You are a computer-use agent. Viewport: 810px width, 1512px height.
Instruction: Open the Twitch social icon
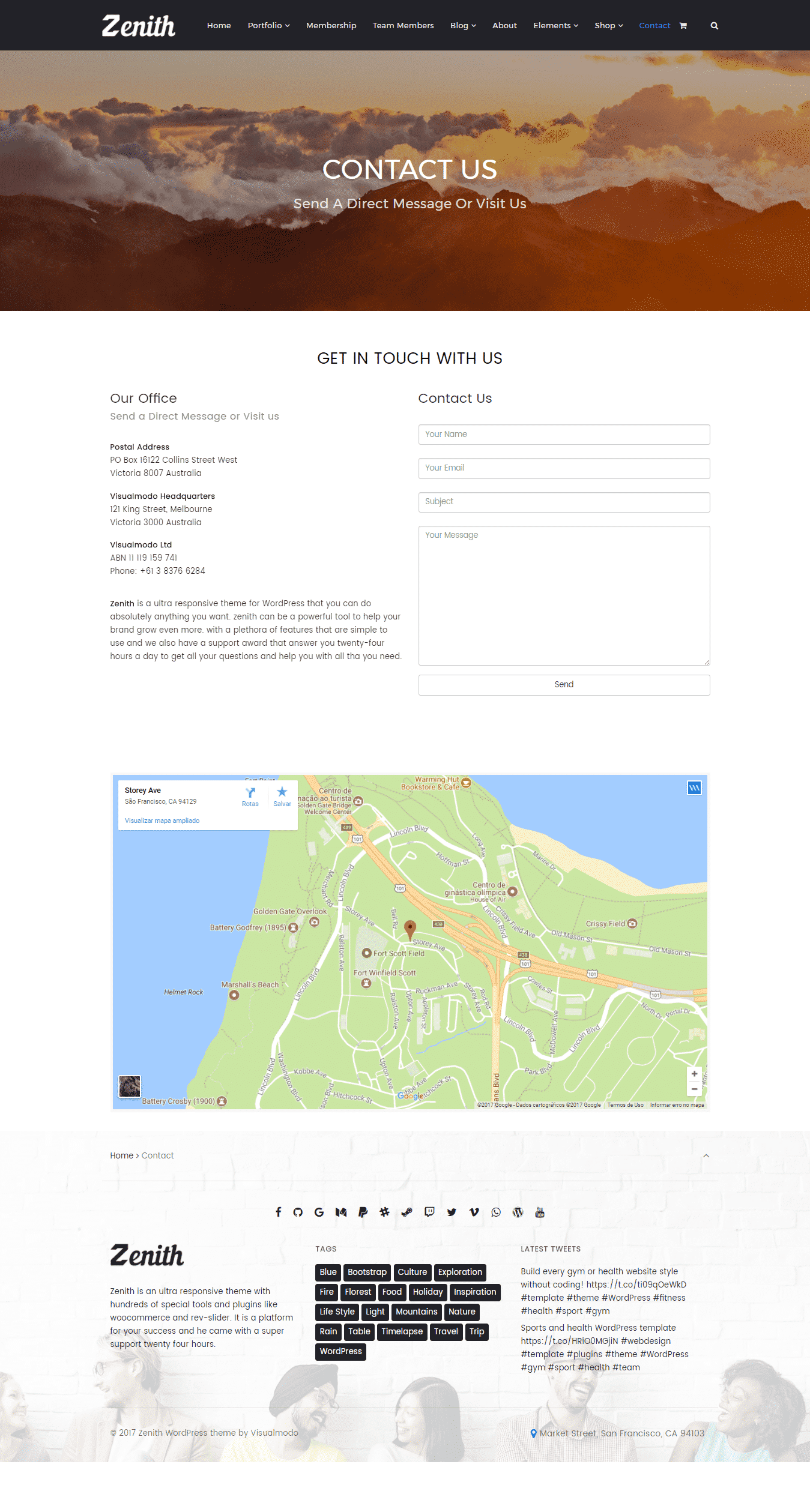click(429, 1212)
